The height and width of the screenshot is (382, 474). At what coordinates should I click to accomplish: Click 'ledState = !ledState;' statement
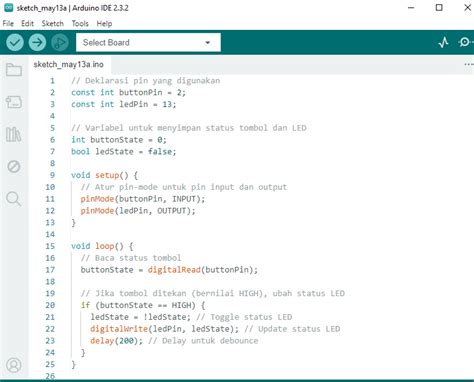click(140, 317)
